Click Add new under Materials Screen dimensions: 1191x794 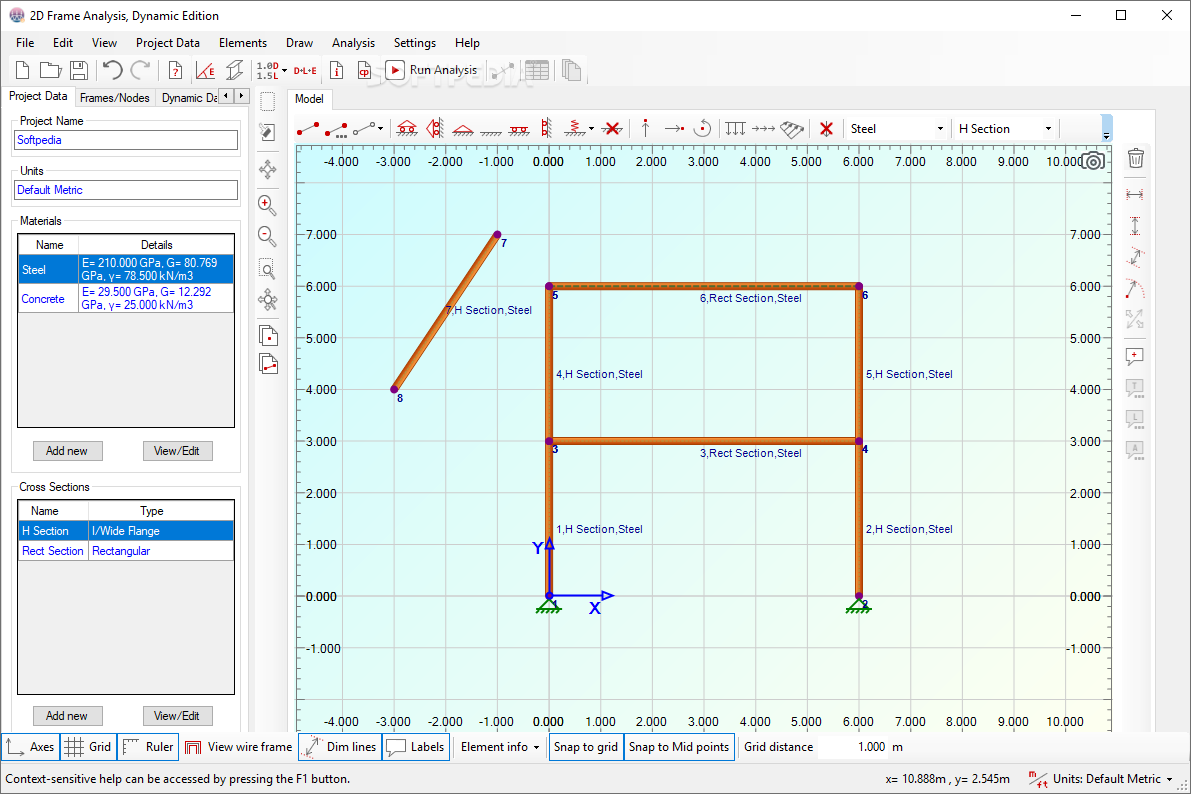(x=67, y=451)
